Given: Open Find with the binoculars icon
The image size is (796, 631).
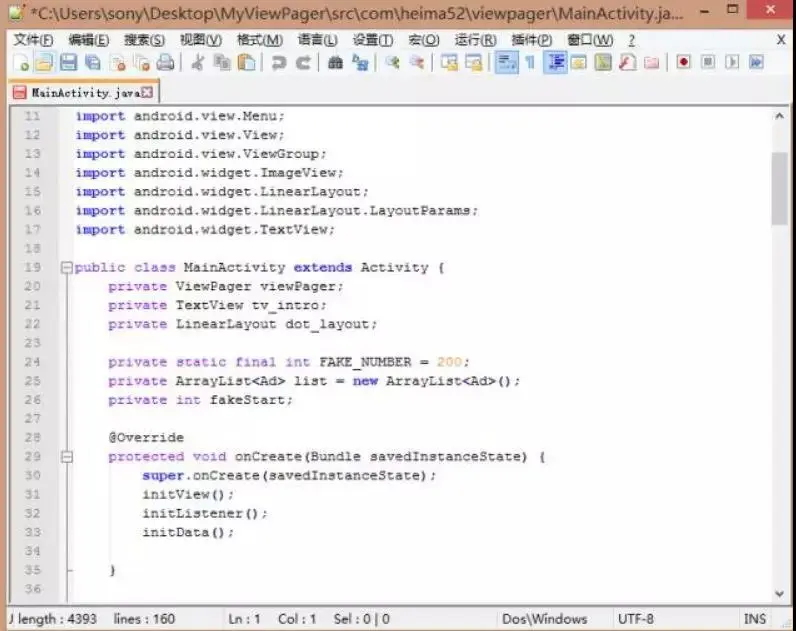Looking at the screenshot, I should click(x=335, y=63).
